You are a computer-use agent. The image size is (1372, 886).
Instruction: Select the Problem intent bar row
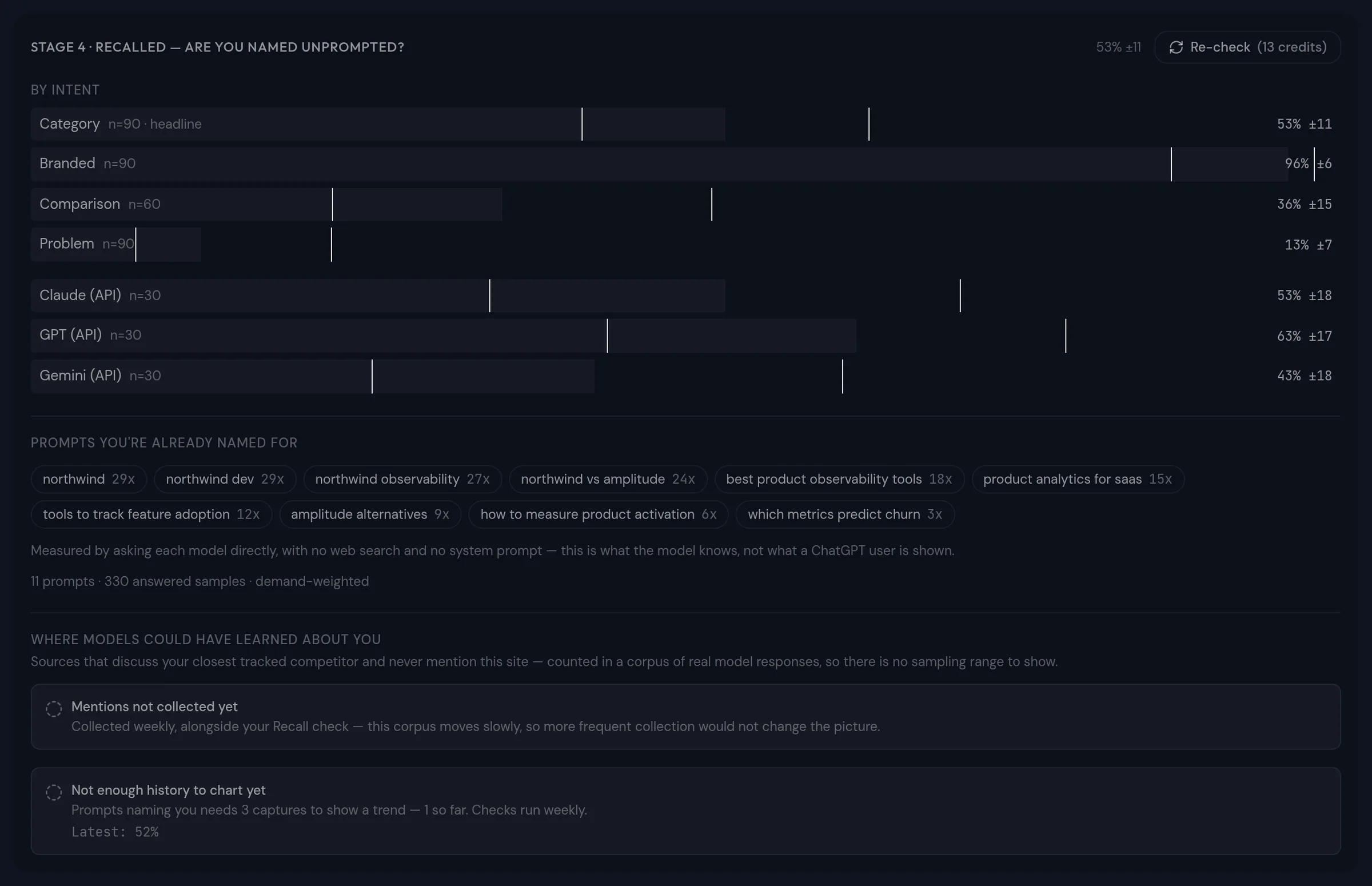(x=685, y=245)
